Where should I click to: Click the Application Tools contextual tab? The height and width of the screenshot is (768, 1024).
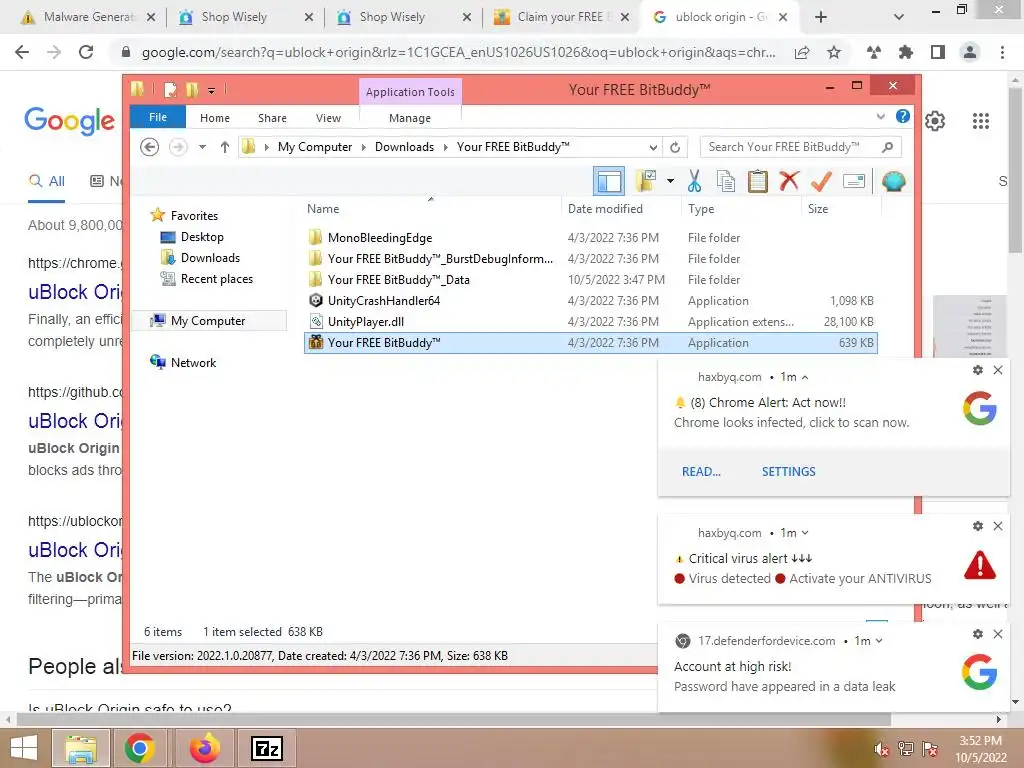tap(410, 91)
